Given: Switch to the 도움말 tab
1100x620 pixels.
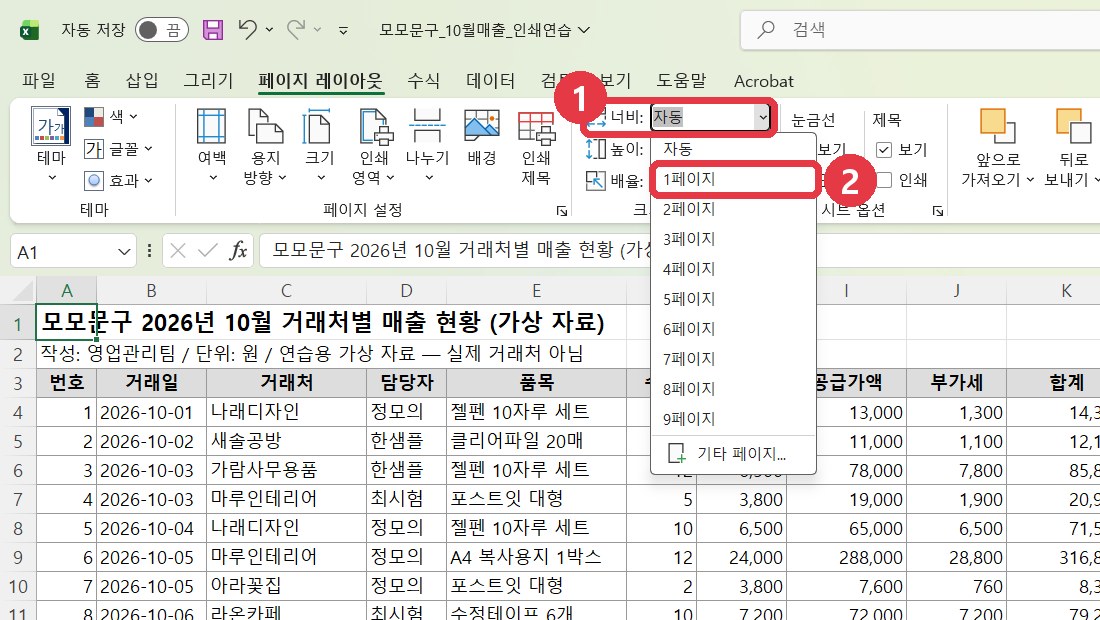Looking at the screenshot, I should click(x=681, y=81).
